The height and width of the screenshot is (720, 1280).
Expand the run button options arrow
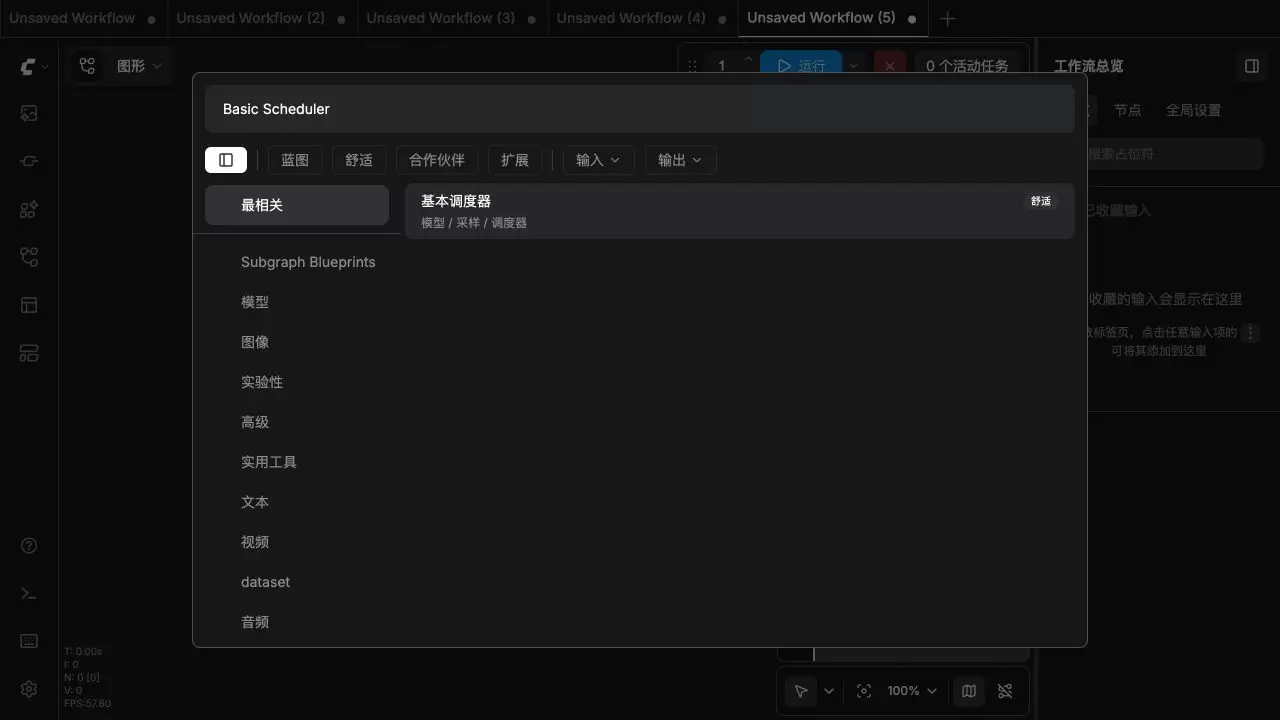click(854, 66)
